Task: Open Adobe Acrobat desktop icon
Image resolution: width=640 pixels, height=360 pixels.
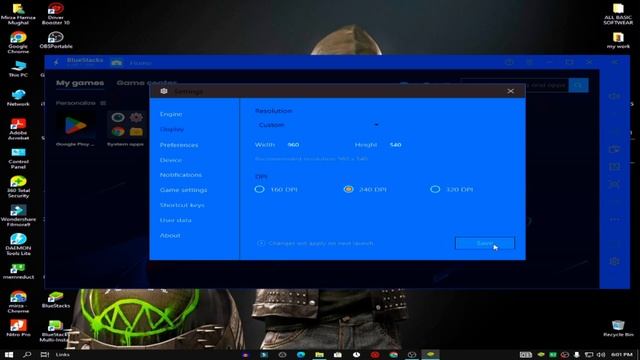Action: pyautogui.click(x=18, y=129)
